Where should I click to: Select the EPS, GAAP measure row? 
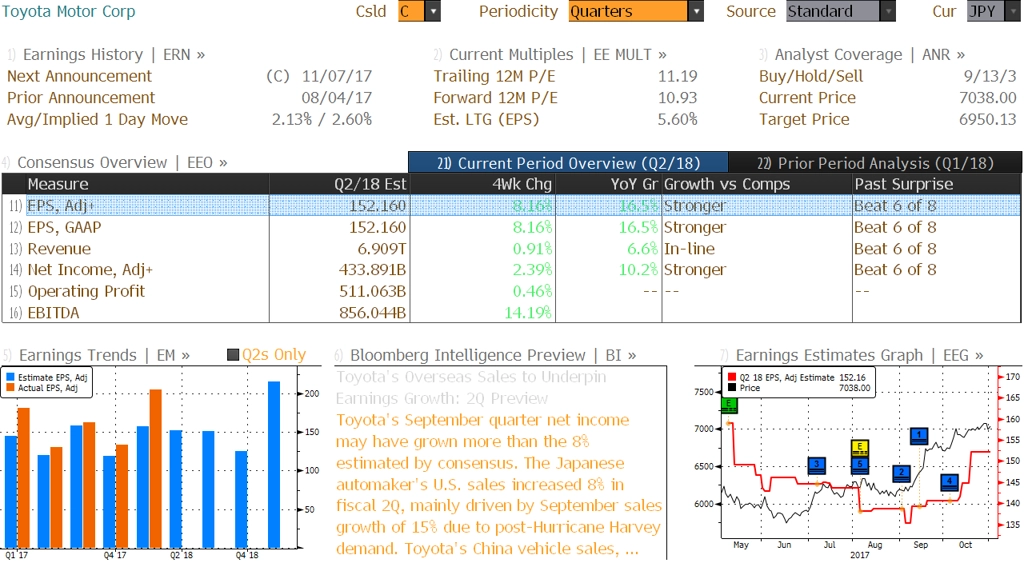coord(511,227)
